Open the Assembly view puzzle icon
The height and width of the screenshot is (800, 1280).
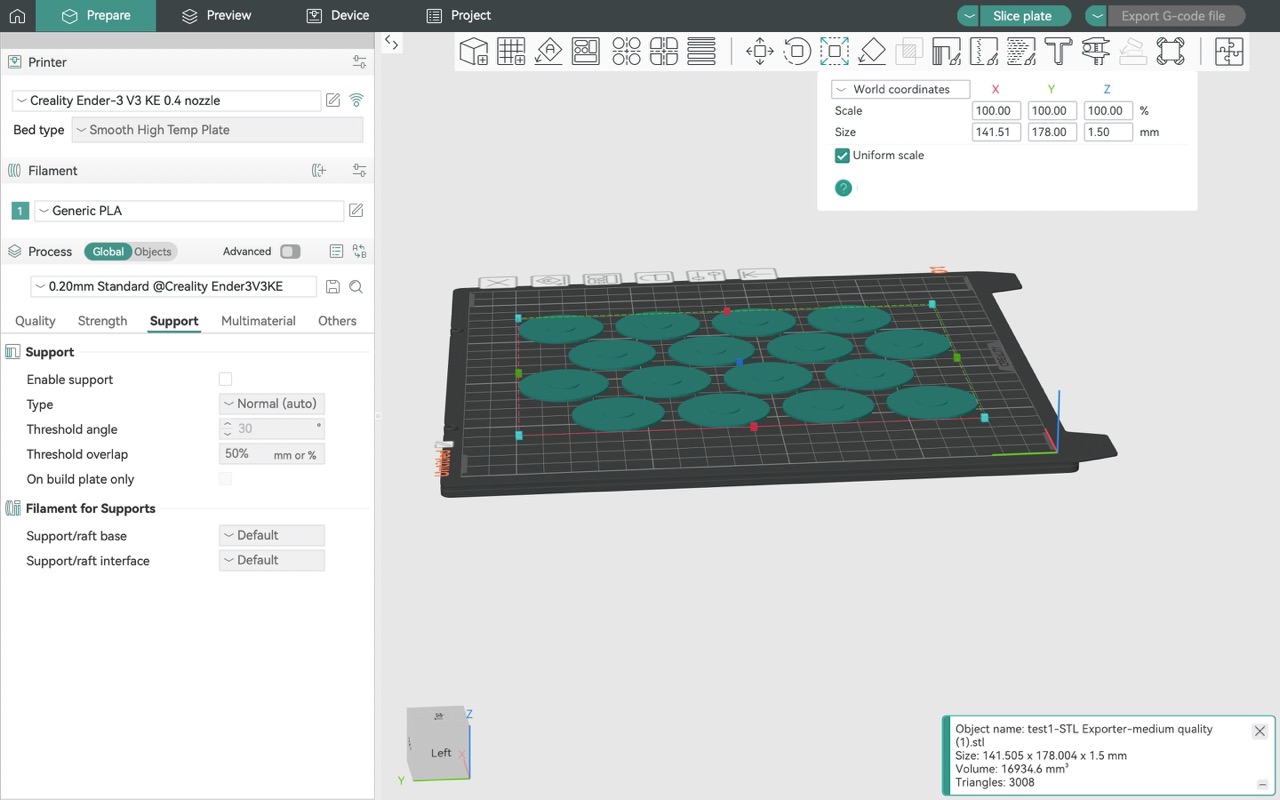tap(1228, 51)
